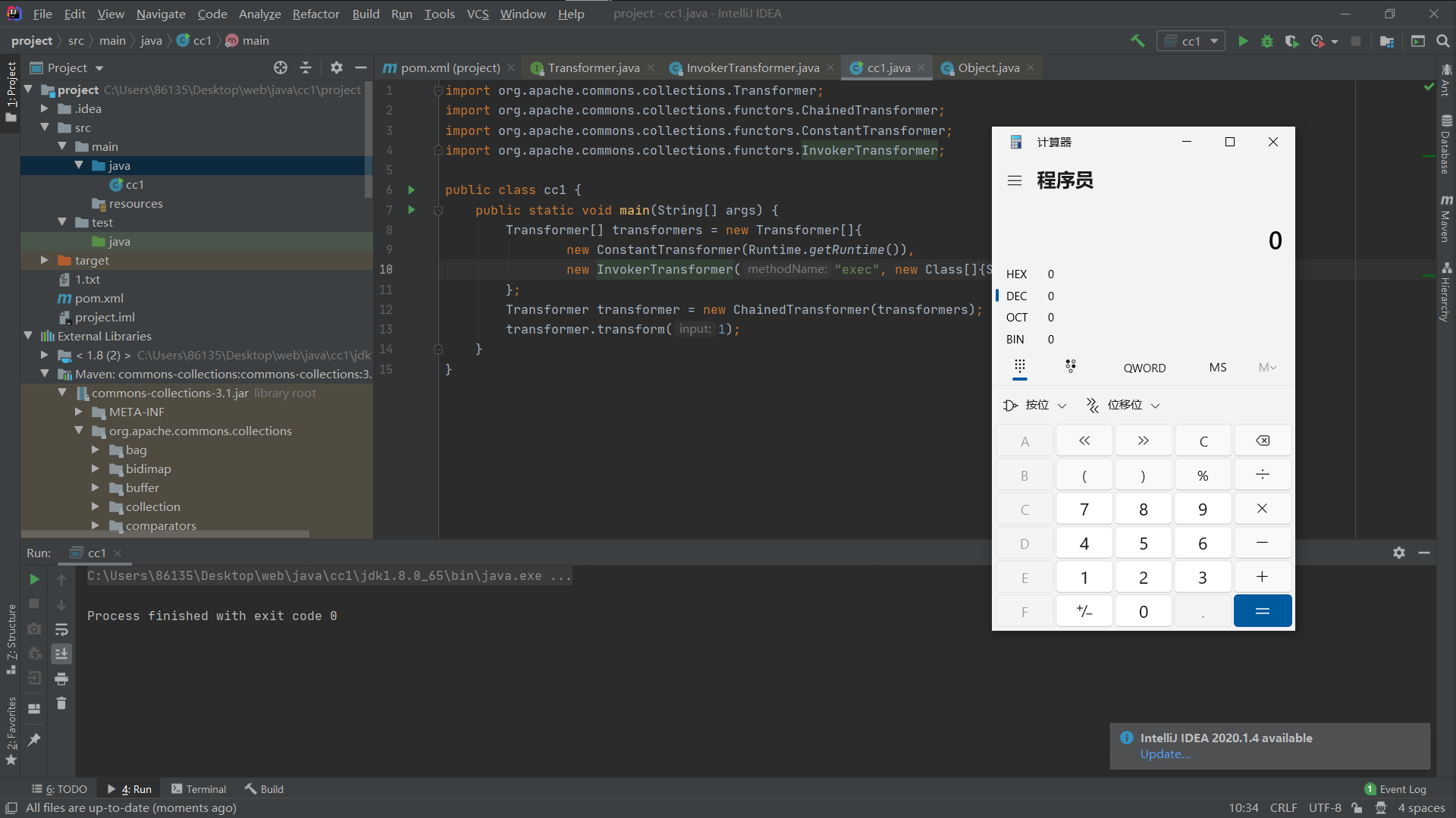
Task: Open Project panel settings gear
Action: click(337, 67)
